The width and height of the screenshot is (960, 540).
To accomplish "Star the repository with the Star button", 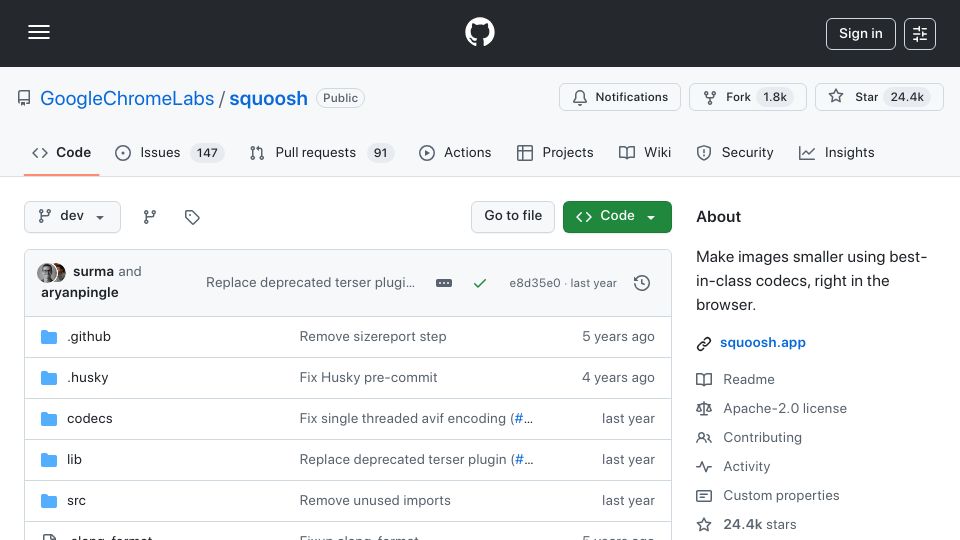I will point(879,97).
